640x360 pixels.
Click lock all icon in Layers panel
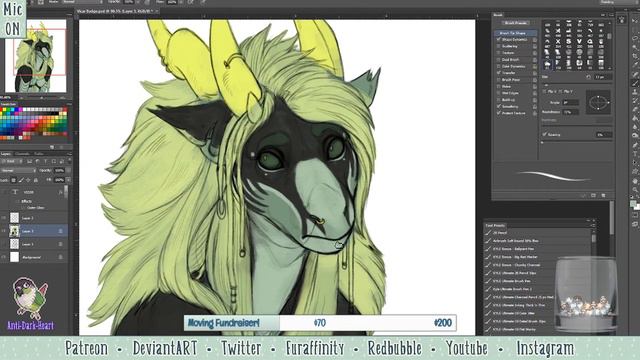[36, 180]
